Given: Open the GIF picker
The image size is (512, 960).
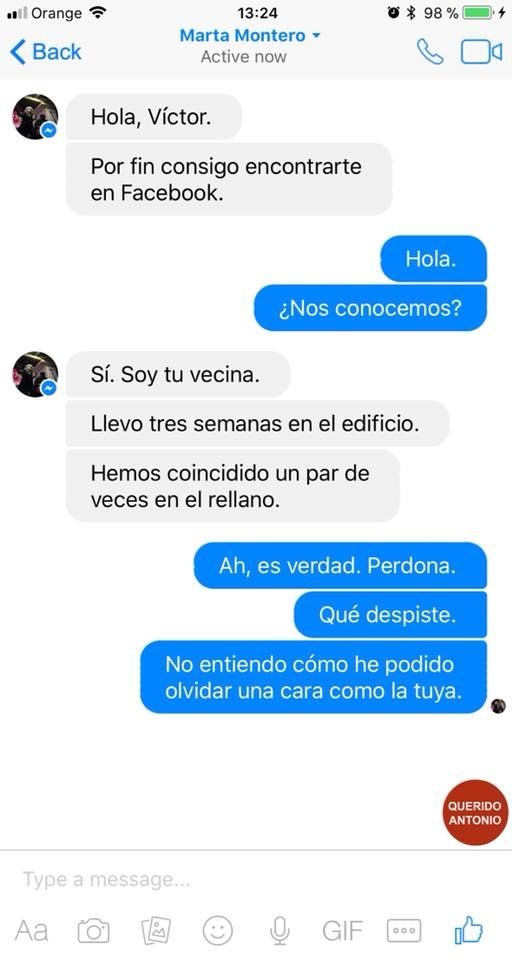Looking at the screenshot, I should click(x=342, y=931).
